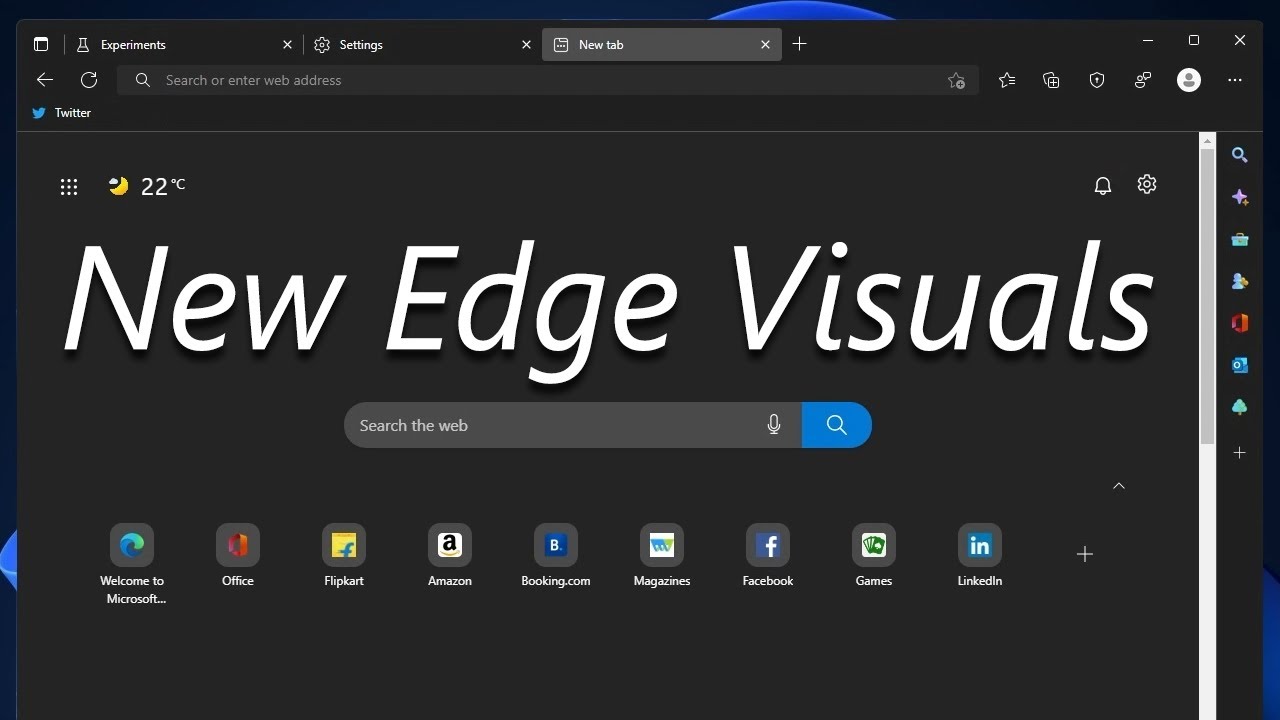
Task: Click the page vertical scrollbar thumb
Action: (1208, 297)
